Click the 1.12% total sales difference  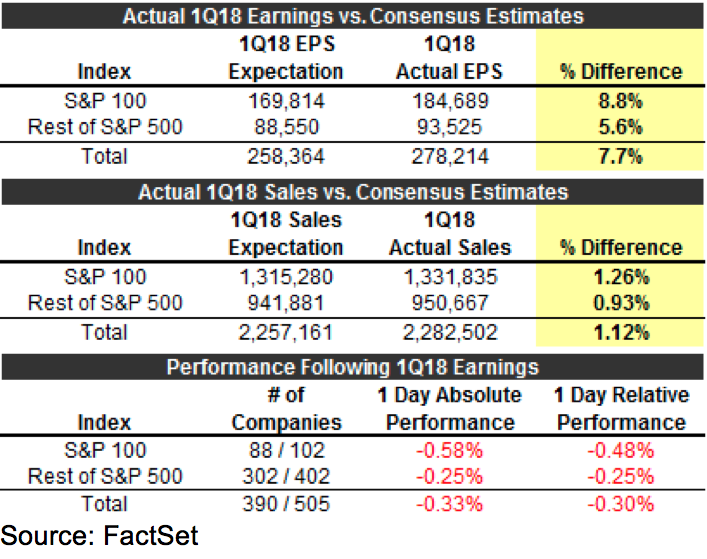click(x=621, y=332)
